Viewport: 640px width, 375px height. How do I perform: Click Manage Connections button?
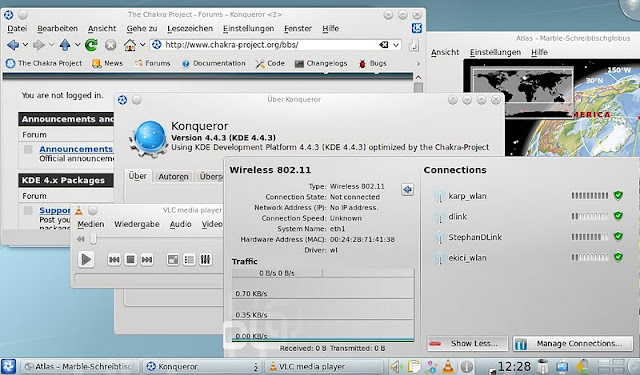(573, 344)
